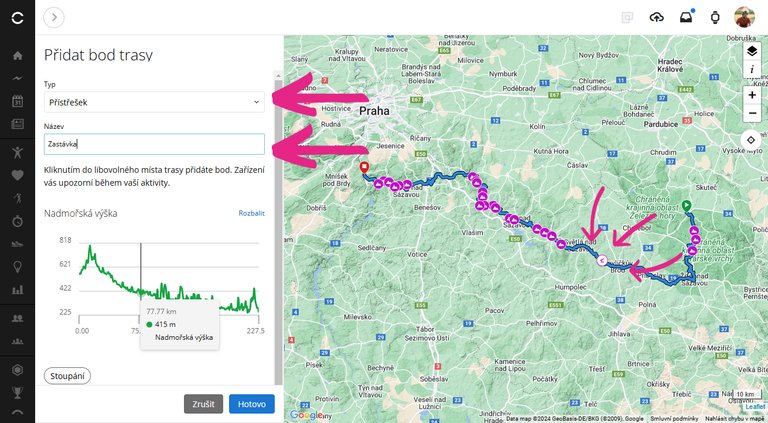Open the notifications inbox icon
This screenshot has width=768, height=423.
[x=685, y=17]
